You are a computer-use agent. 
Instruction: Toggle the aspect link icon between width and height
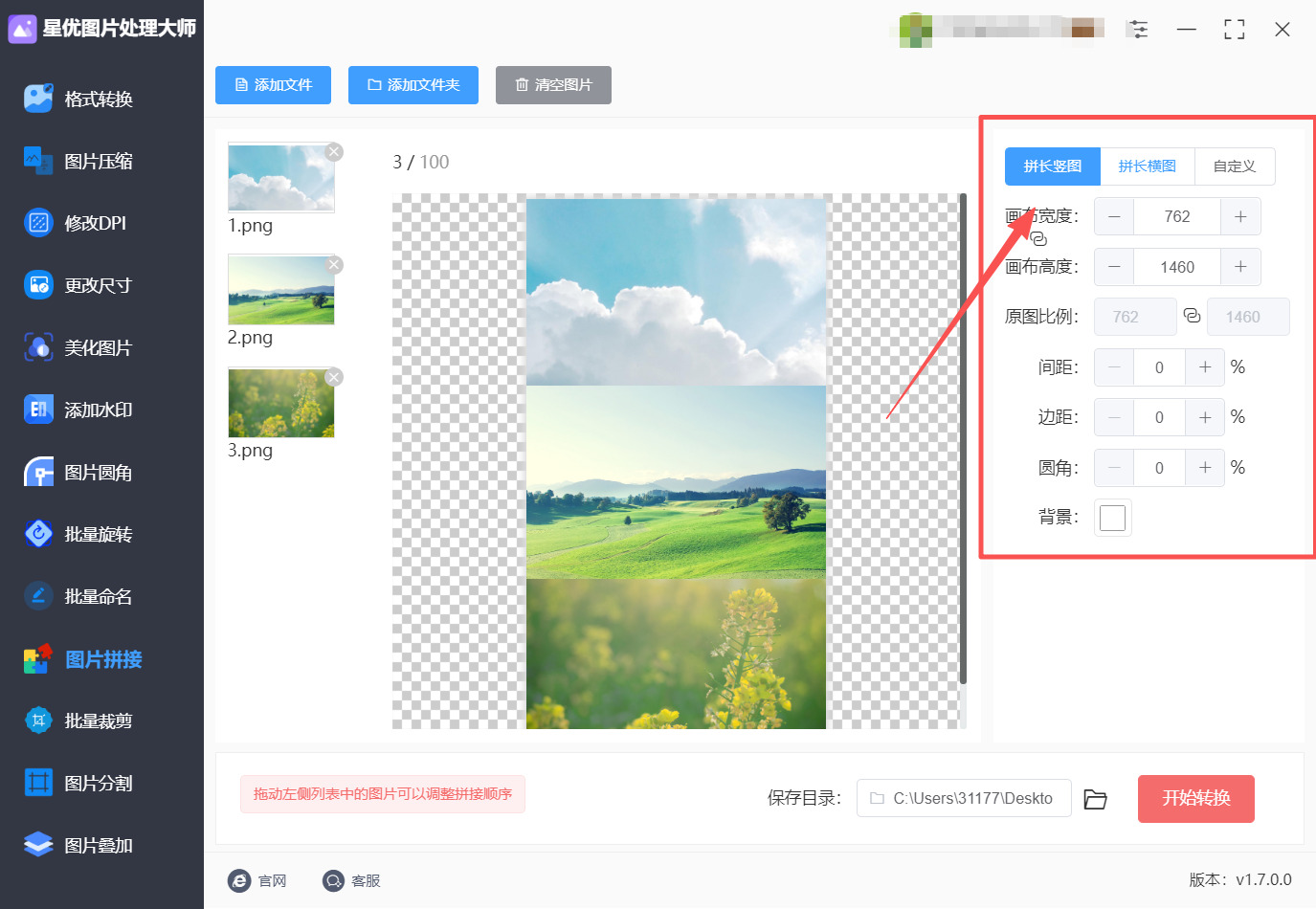pos(1038,239)
